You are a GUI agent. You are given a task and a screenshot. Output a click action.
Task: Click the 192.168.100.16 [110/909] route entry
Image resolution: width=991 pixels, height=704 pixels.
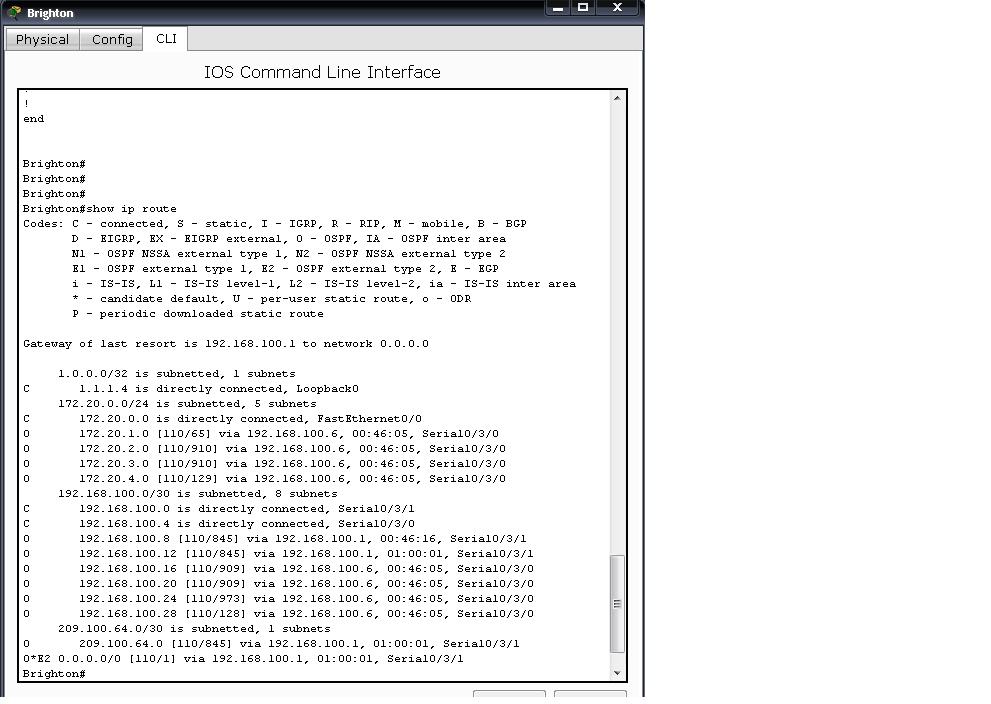click(x=278, y=569)
